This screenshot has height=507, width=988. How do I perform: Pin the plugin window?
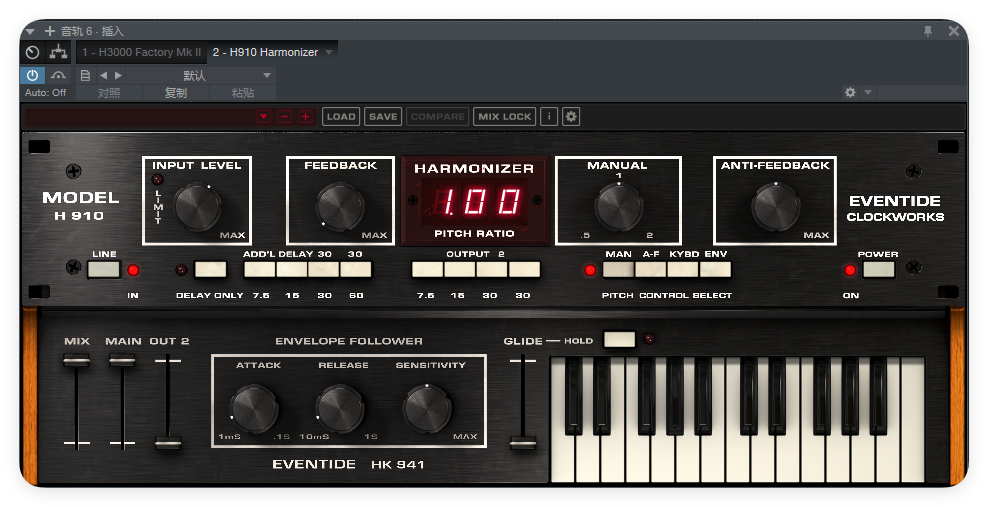coord(928,31)
